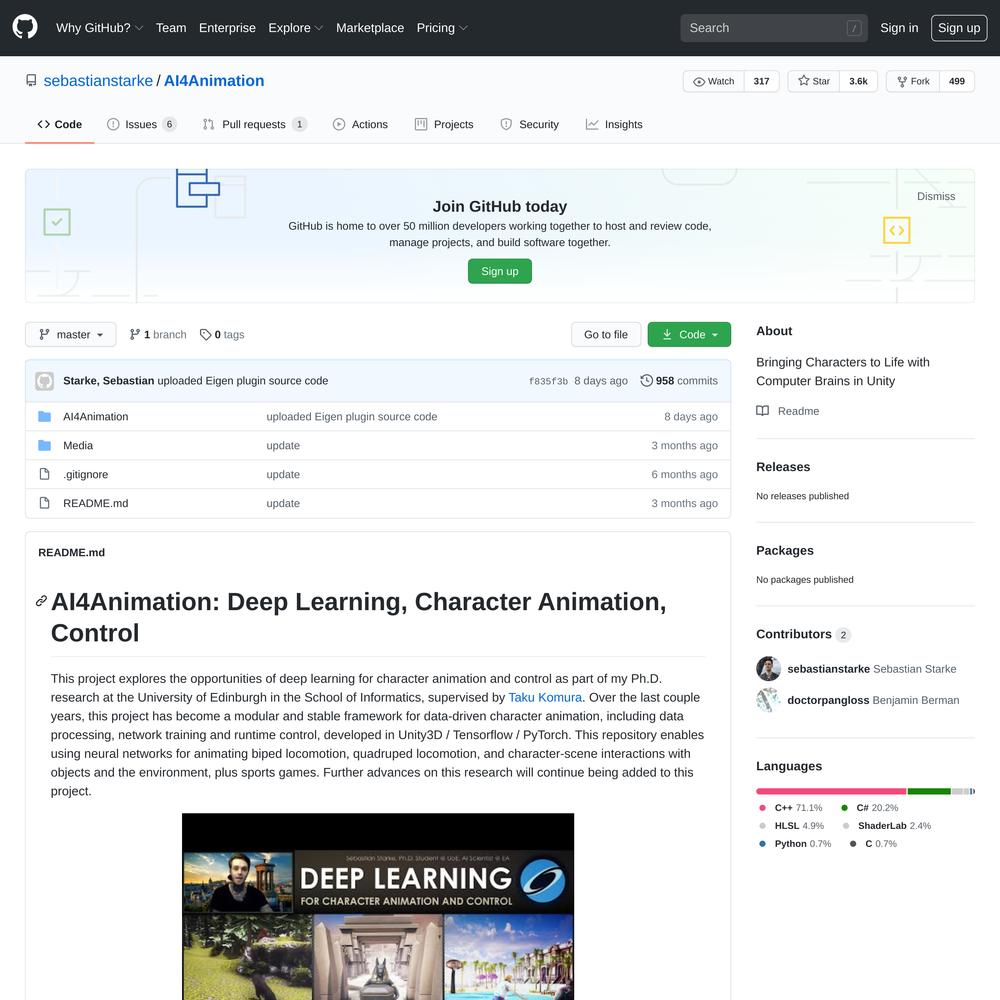Click the 3.6k stargazers count
This screenshot has height=1000, width=1000.
tap(858, 81)
